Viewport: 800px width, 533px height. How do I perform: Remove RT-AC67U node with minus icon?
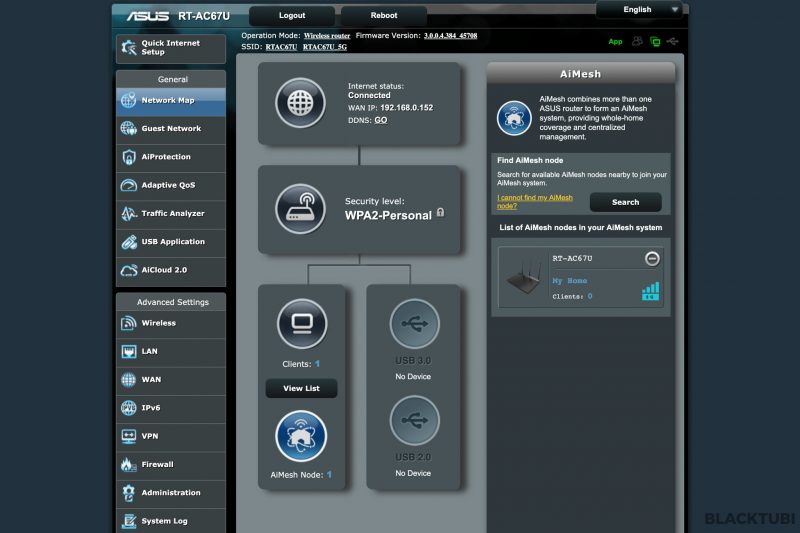click(652, 259)
